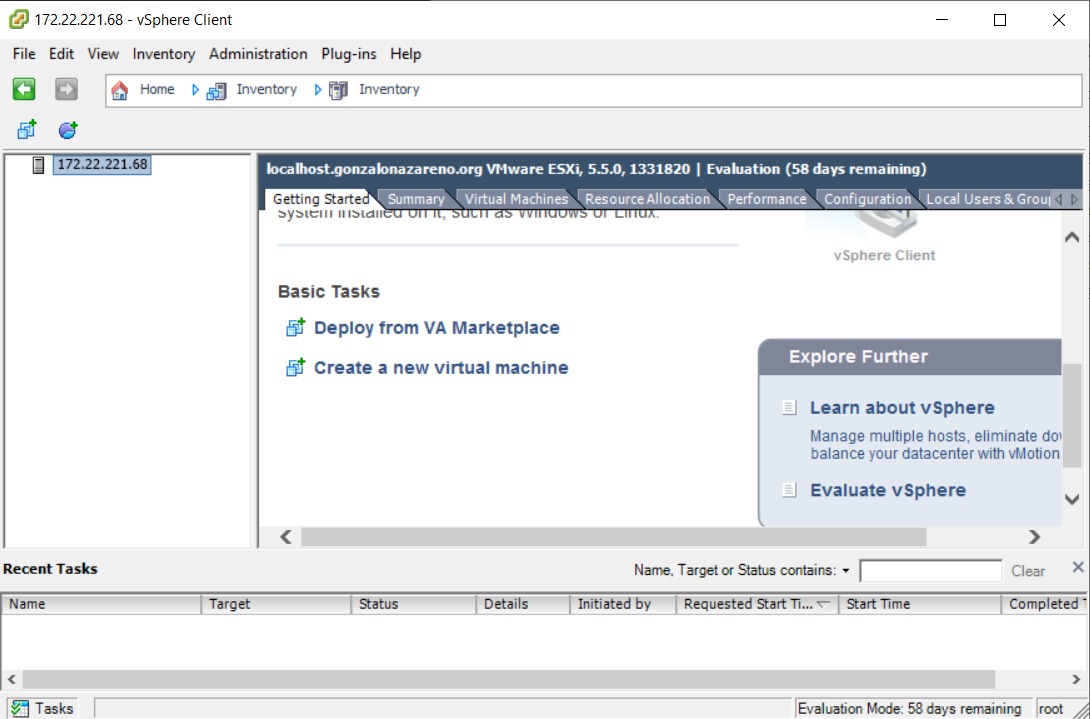Open the Administration menu

[x=258, y=54]
